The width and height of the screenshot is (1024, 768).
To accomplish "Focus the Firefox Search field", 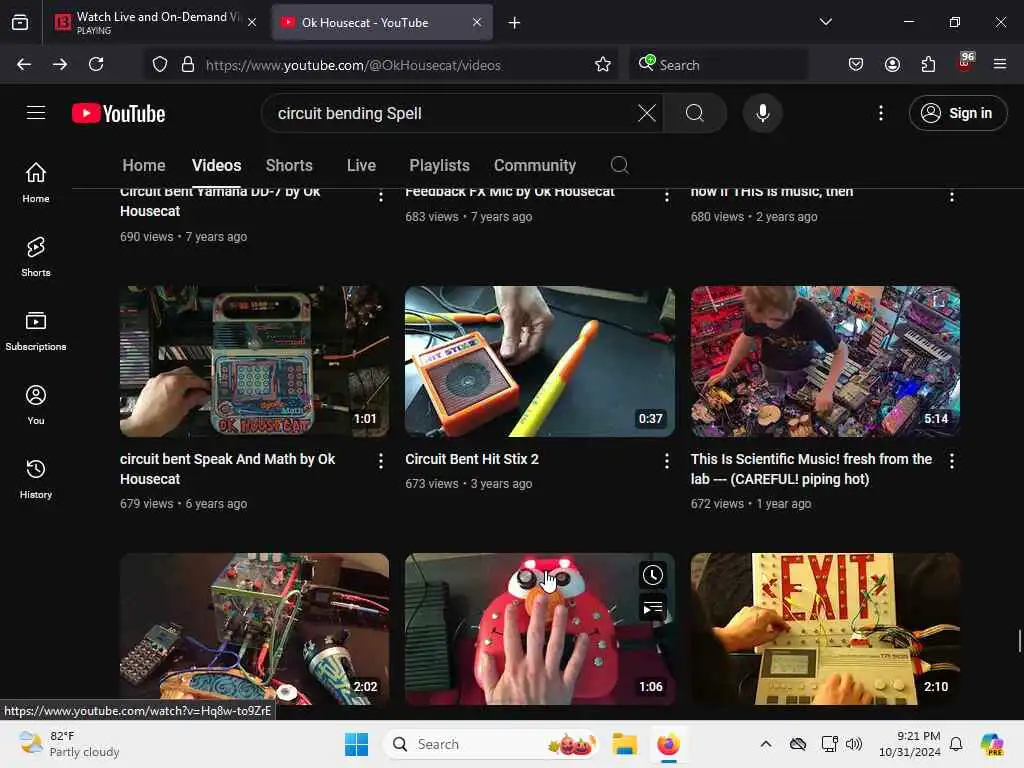I will pyautogui.click(x=718, y=65).
